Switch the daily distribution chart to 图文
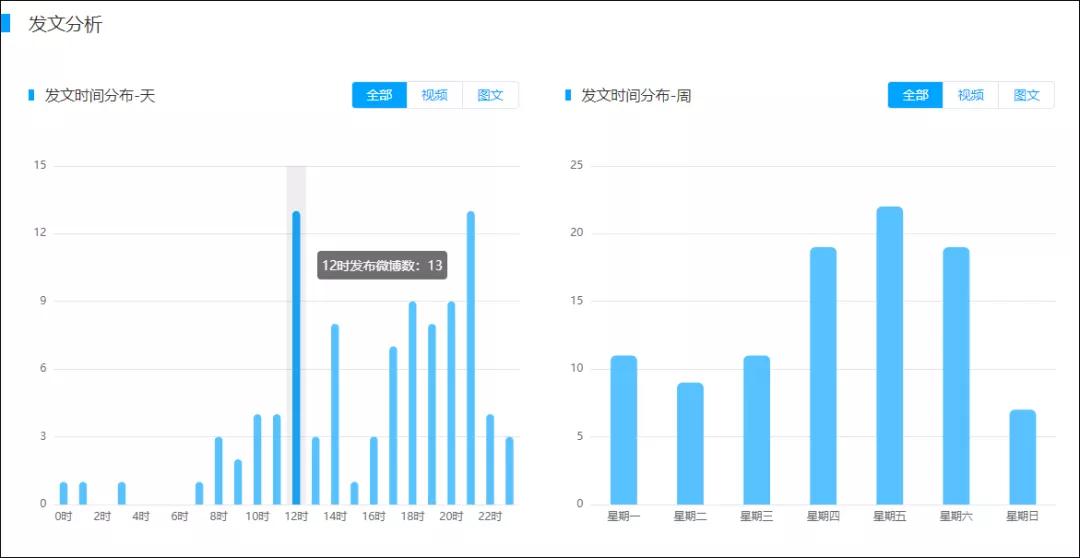 490,95
